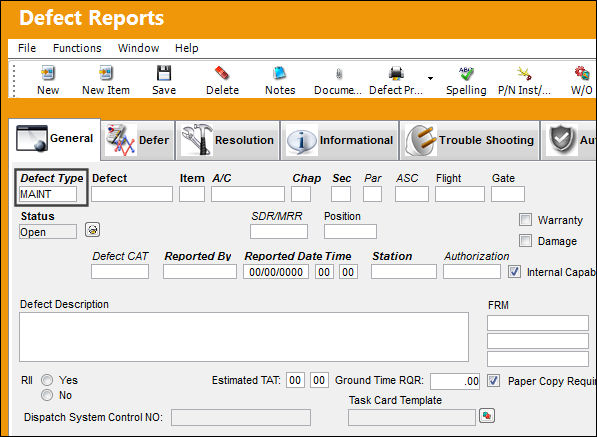Click the Task Card Template lookup icon
This screenshot has width=597, height=437.
tap(487, 415)
